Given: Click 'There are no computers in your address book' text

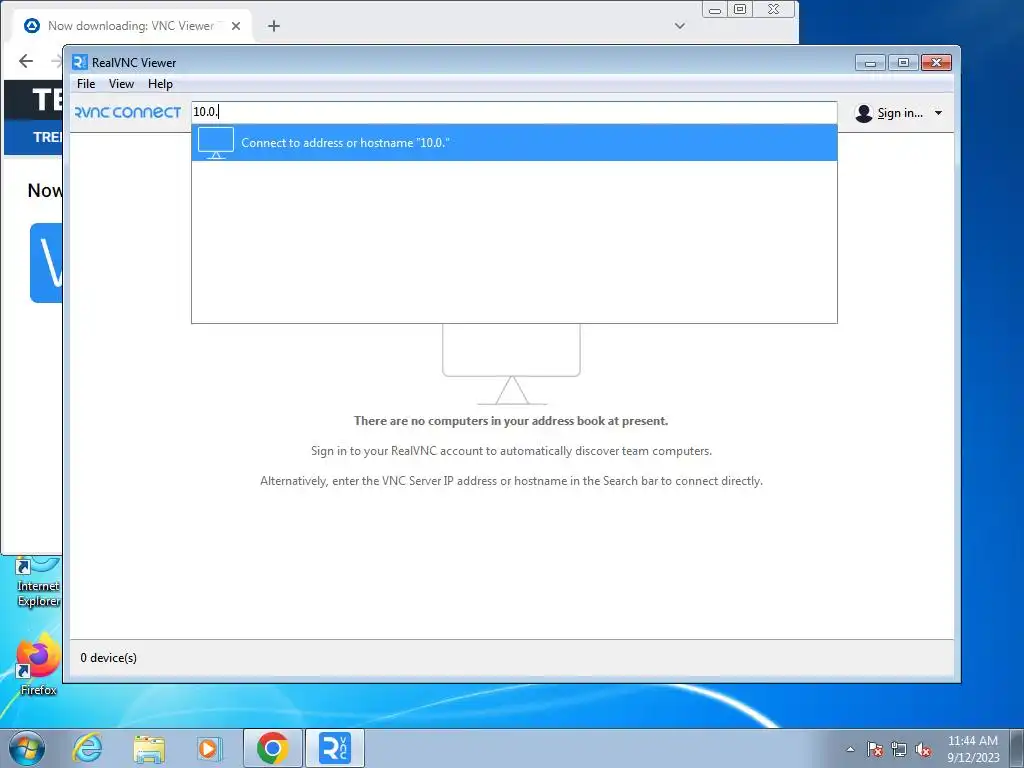Looking at the screenshot, I should click(511, 421).
